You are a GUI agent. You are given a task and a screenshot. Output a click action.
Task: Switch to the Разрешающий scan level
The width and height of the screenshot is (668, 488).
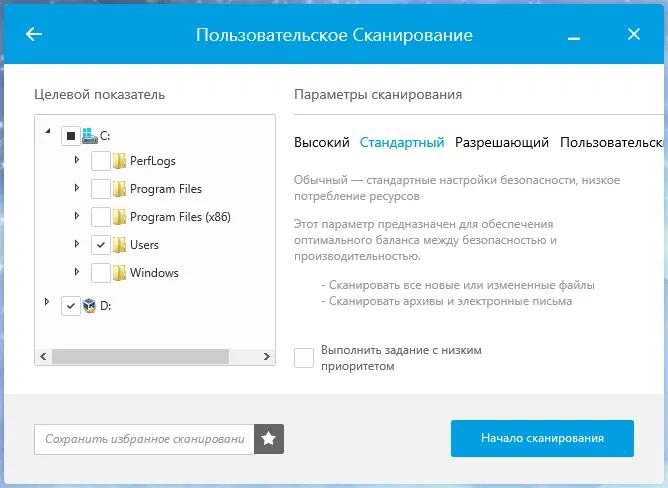pos(502,142)
